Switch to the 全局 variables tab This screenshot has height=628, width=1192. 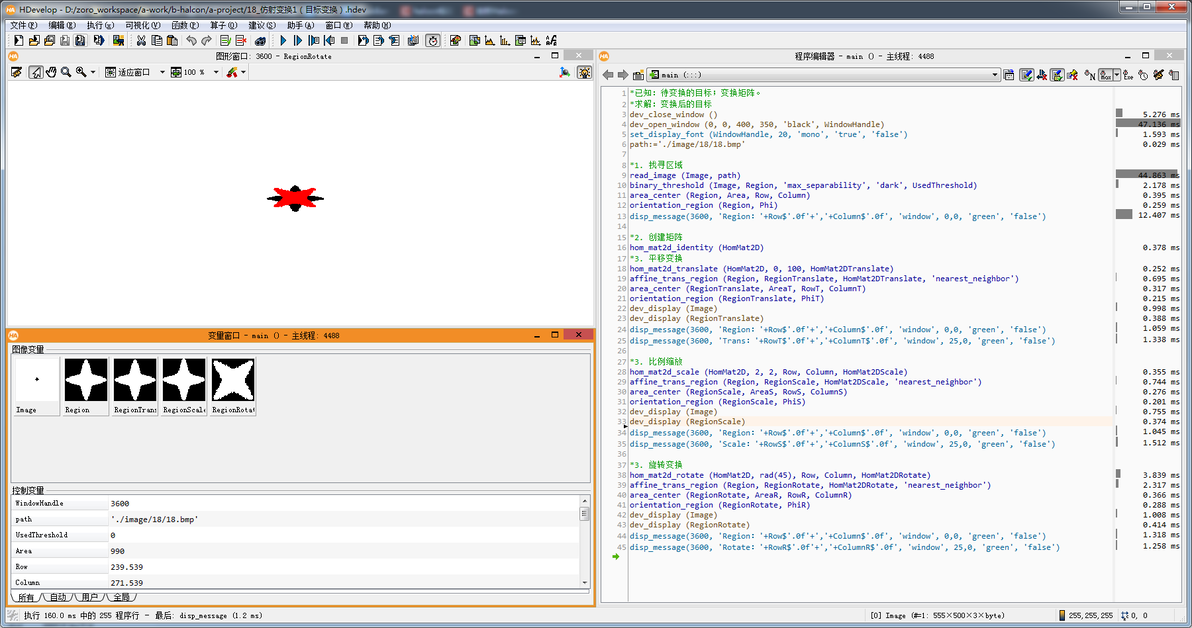tap(121, 597)
